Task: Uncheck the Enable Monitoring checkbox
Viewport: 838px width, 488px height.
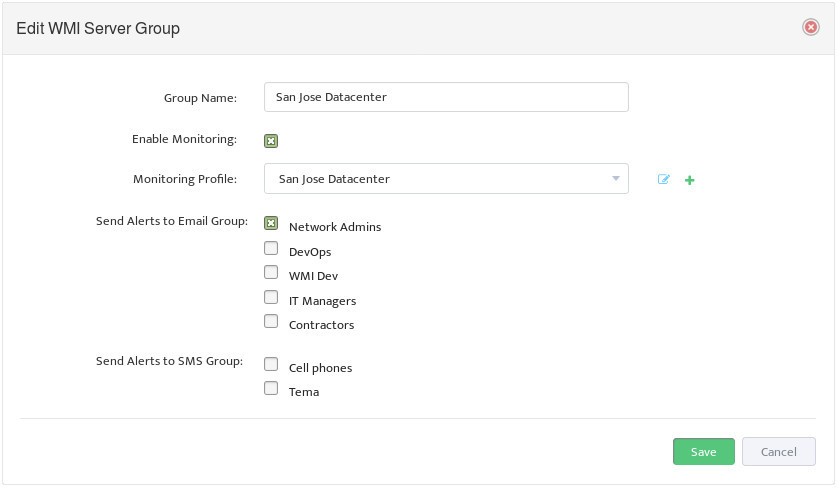Action: click(x=271, y=141)
